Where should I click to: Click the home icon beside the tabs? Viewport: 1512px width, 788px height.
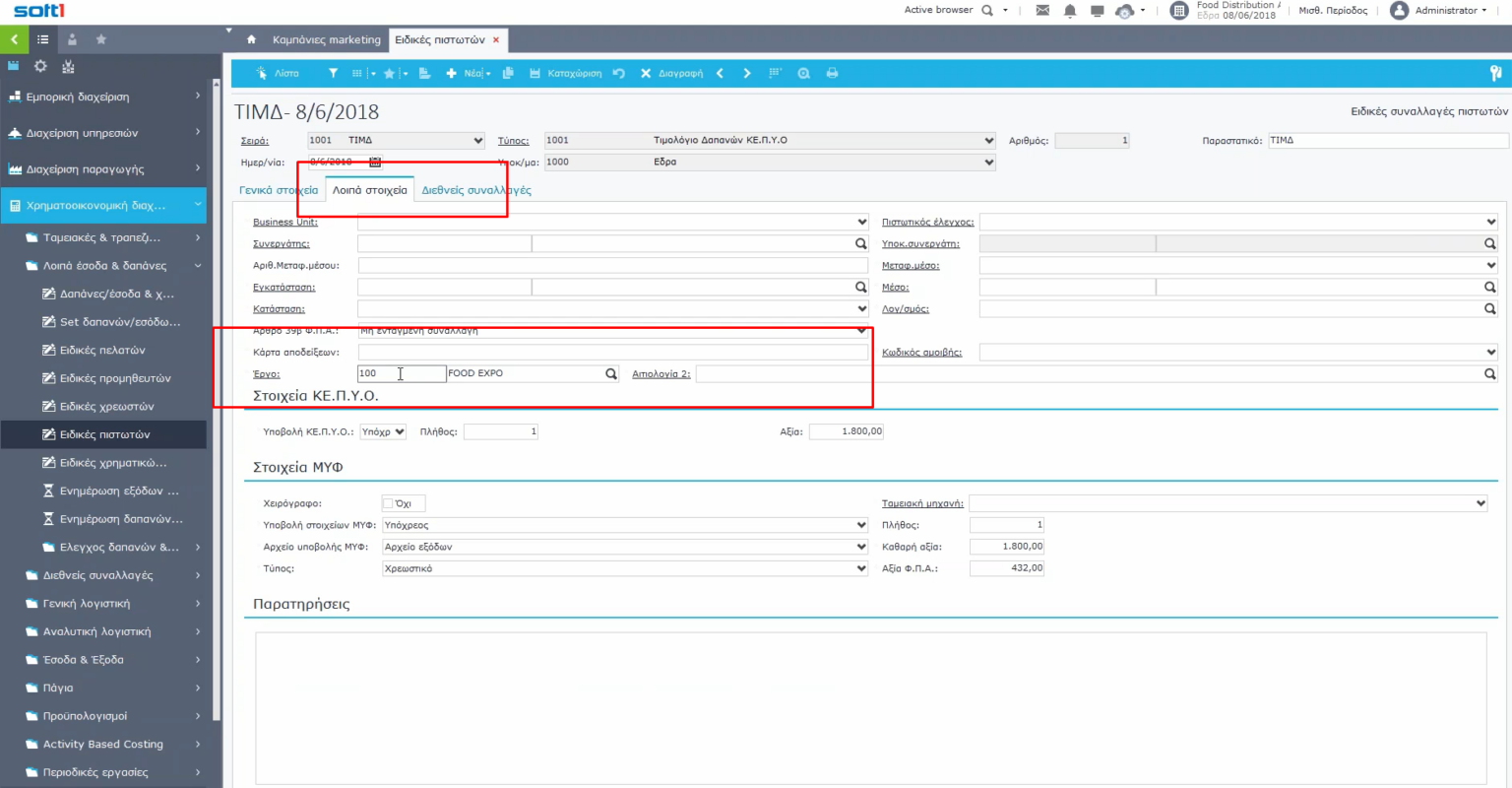tap(251, 39)
